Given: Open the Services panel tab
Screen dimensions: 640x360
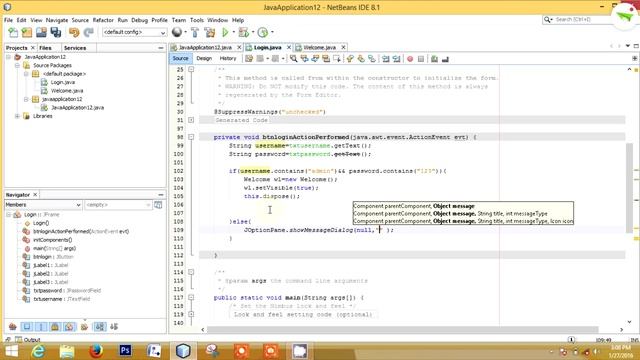Looking at the screenshot, I should tap(75, 48).
